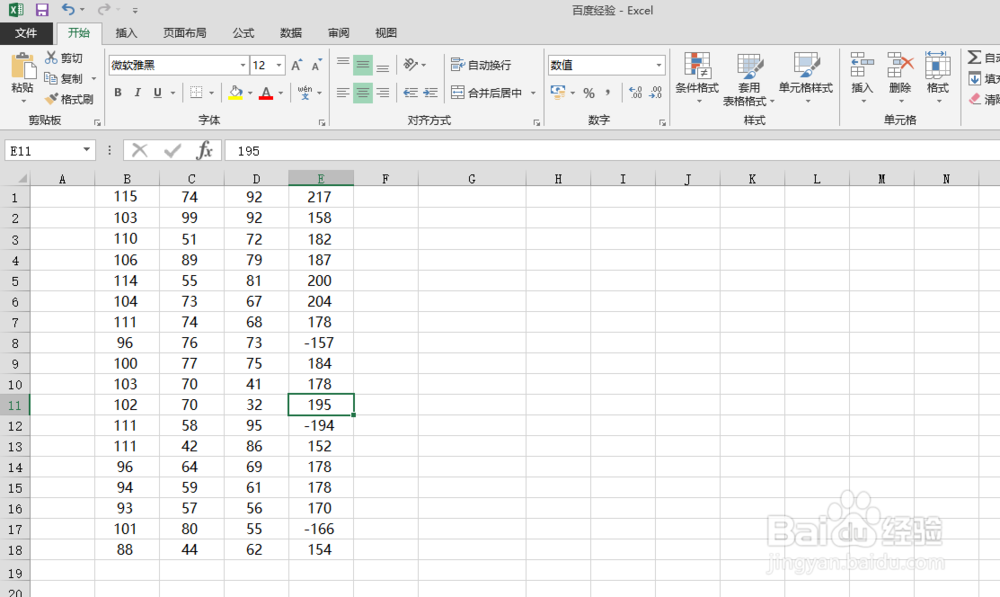Merge and center cells 合并后居中

pyautogui.click(x=487, y=92)
